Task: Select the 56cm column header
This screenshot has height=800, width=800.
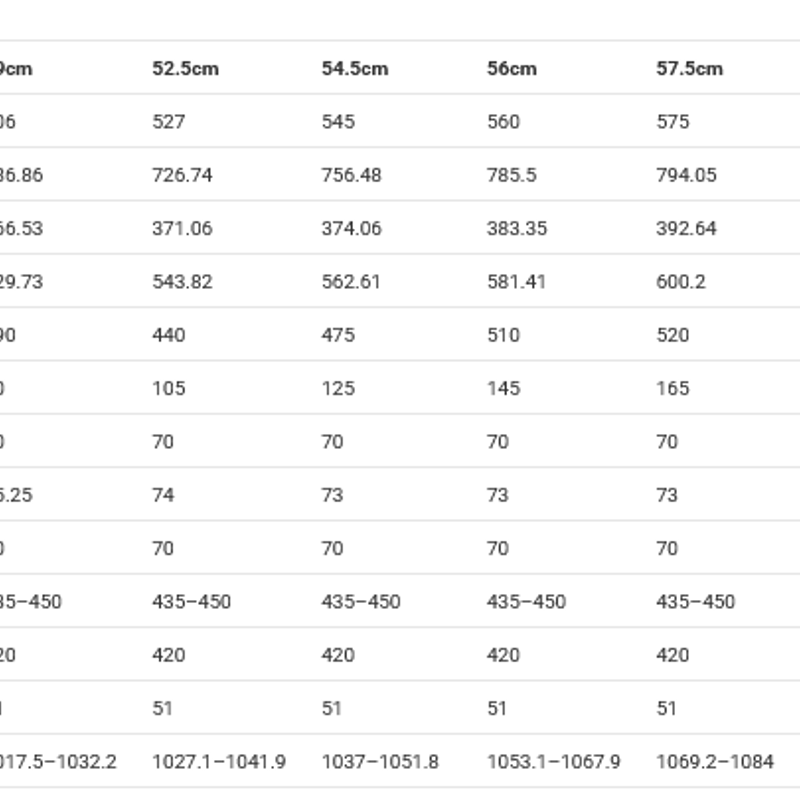Action: pos(512,68)
